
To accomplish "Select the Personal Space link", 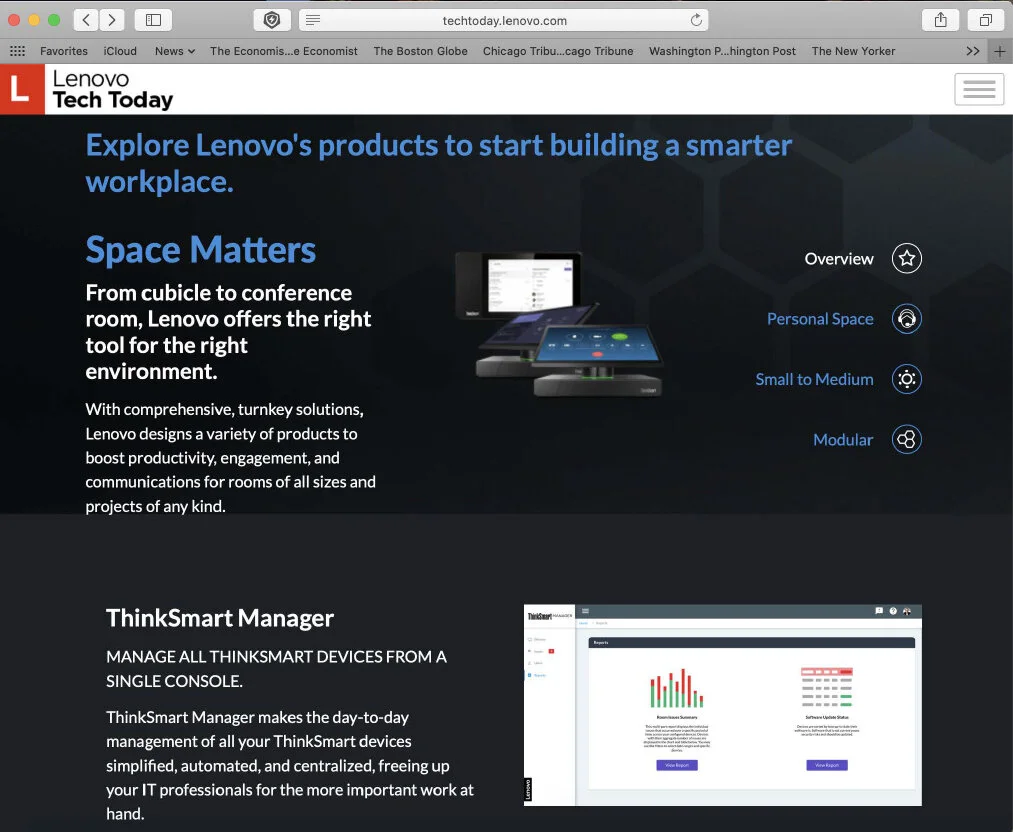I will pos(820,318).
